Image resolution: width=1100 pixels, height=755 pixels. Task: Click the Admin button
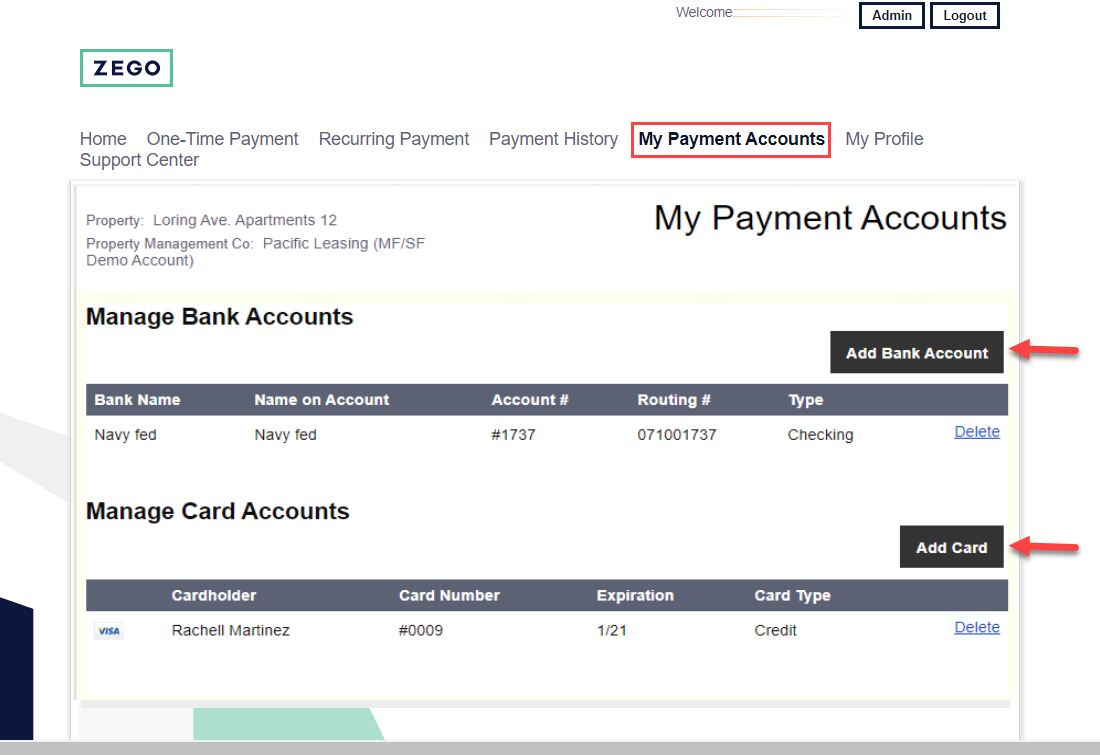point(891,15)
